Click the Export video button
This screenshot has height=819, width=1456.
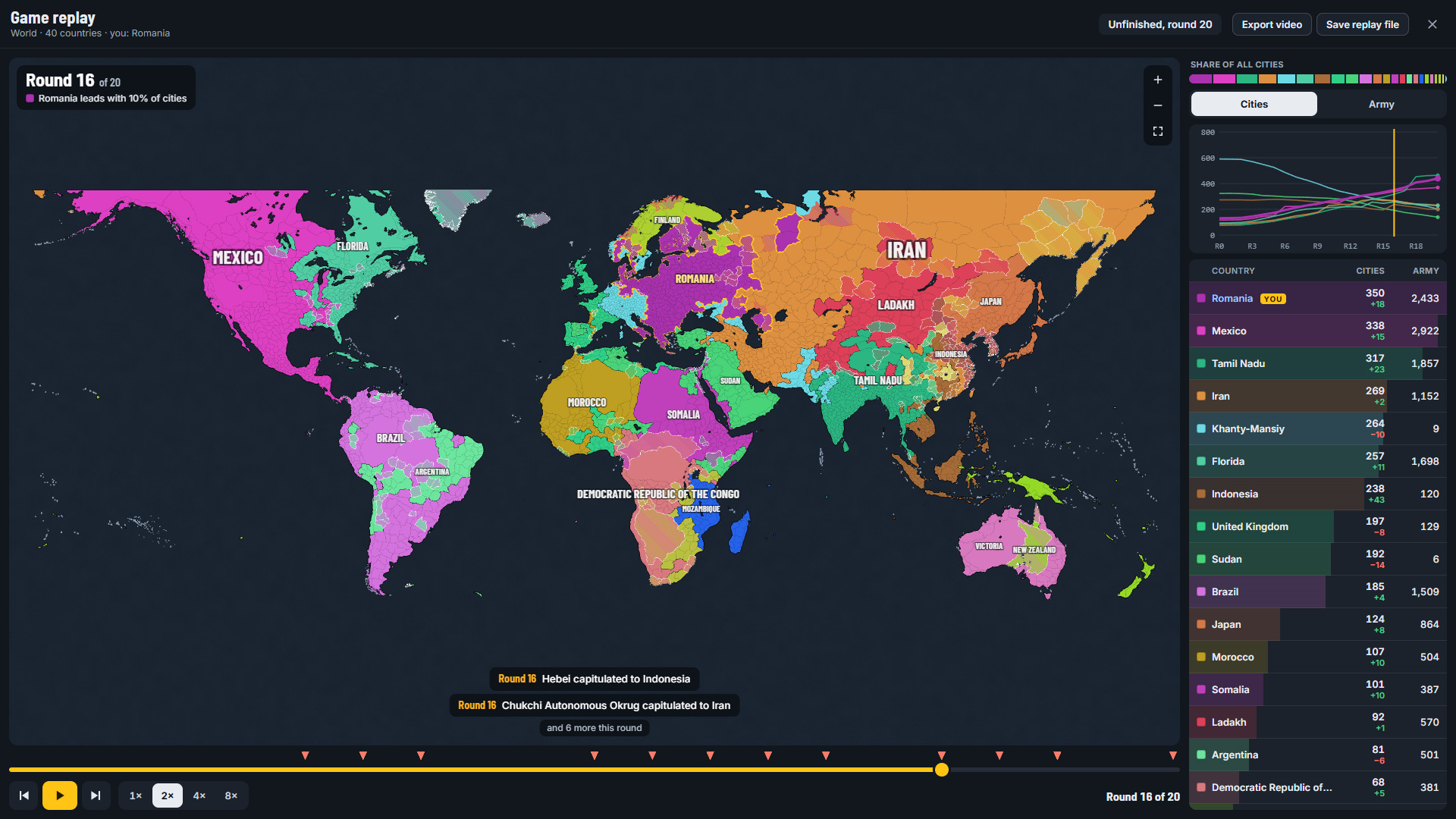pyautogui.click(x=1272, y=24)
